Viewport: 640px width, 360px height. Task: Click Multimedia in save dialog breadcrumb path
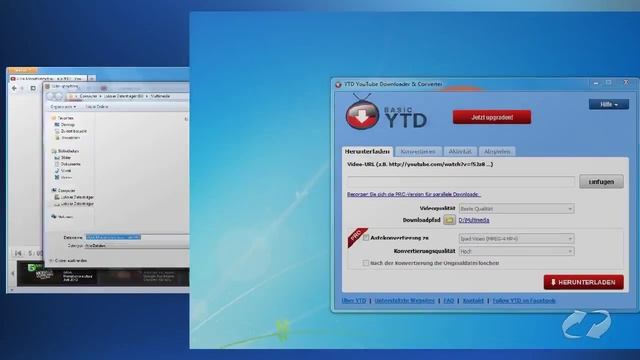(160, 96)
